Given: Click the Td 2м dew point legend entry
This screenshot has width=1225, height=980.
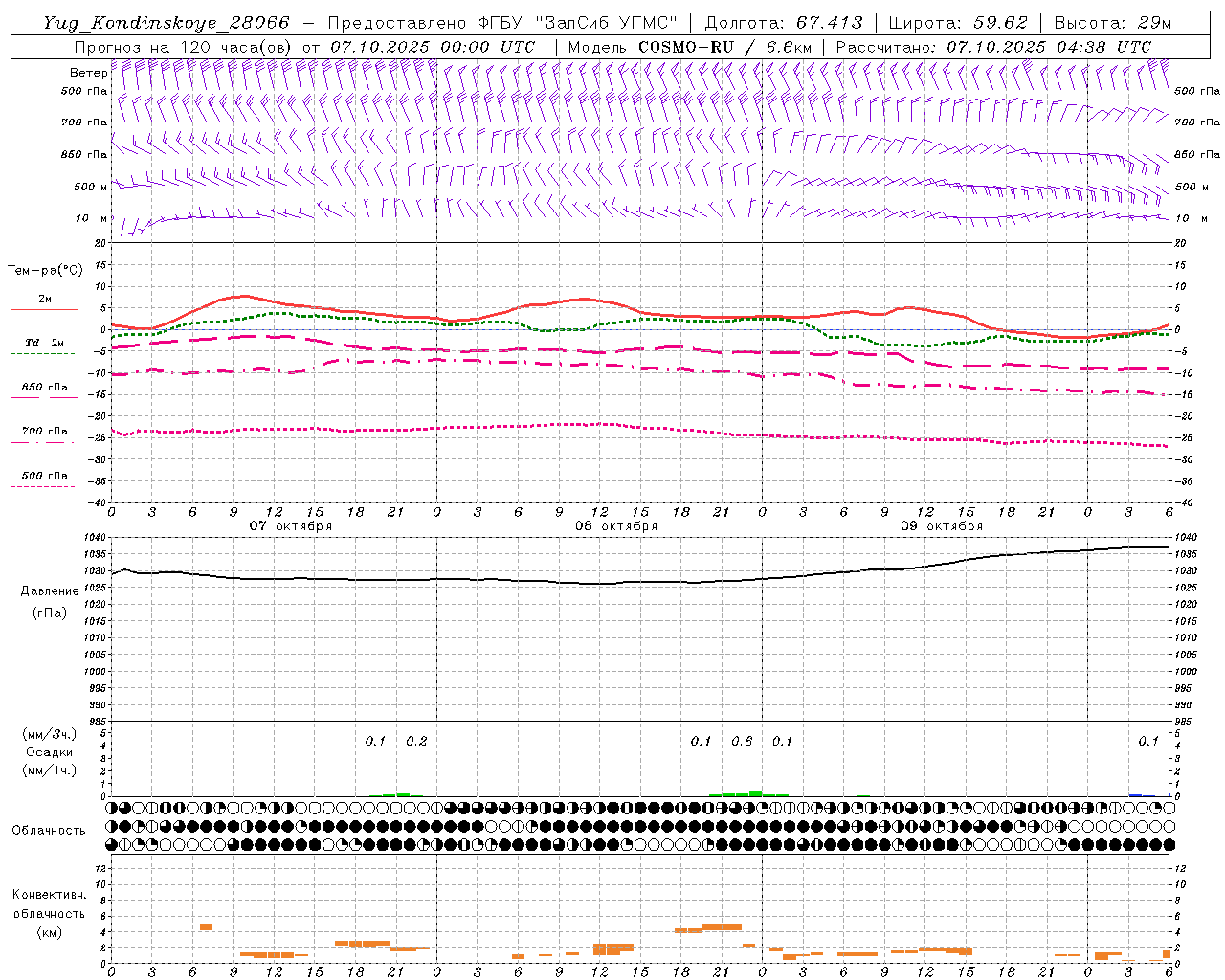Looking at the screenshot, I should 44,345.
